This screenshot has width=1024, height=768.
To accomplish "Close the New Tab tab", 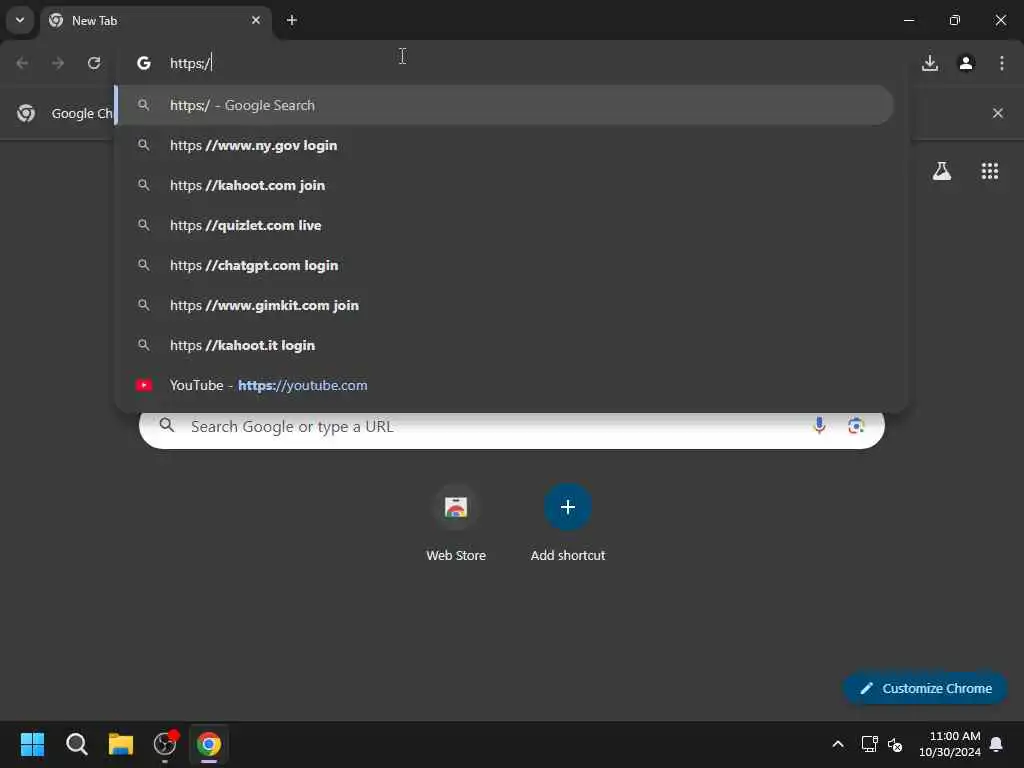I will [255, 20].
